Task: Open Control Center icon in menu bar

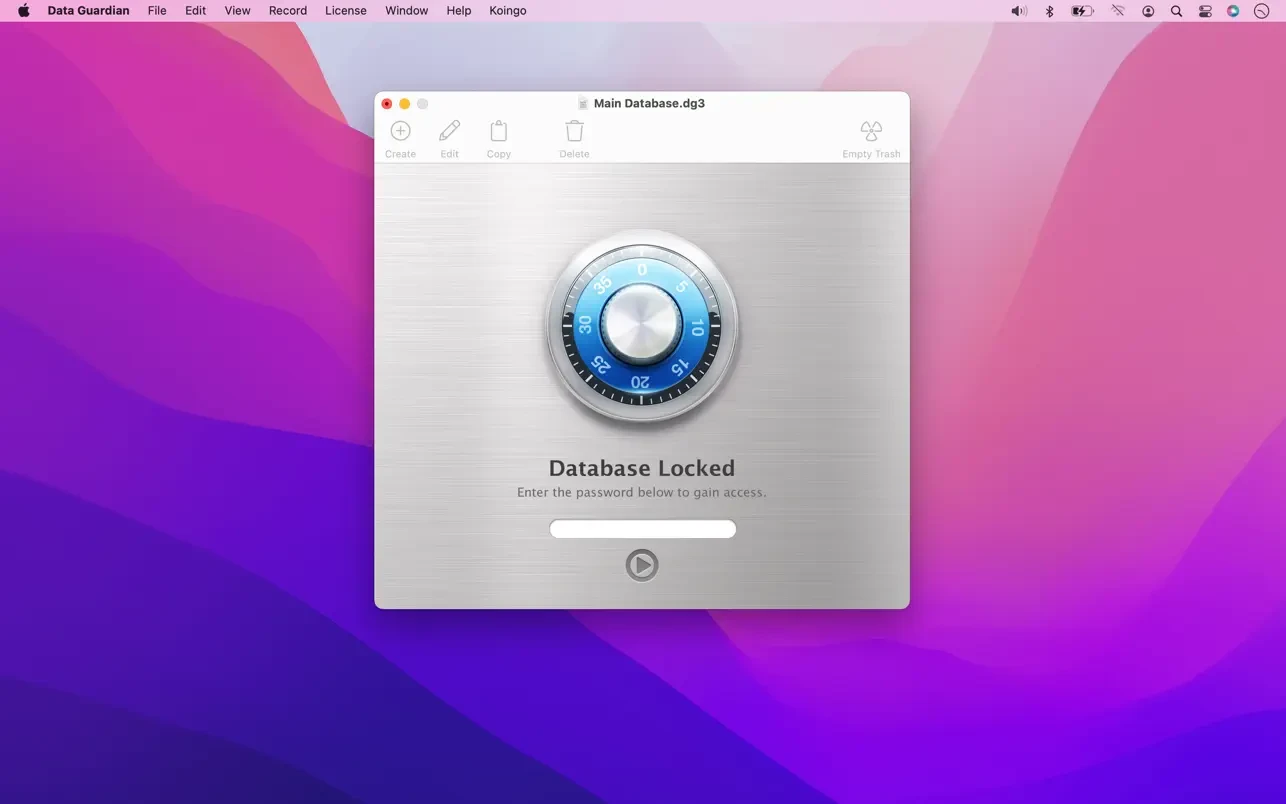Action: pyautogui.click(x=1205, y=11)
